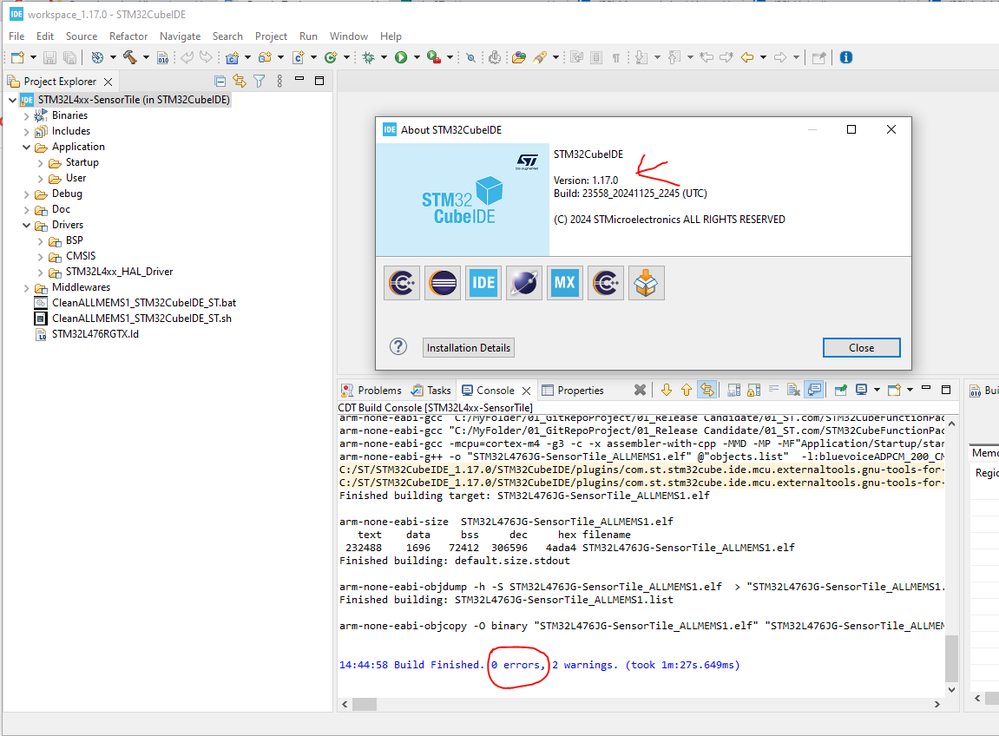Click the Open Element folder icon in toolbar

(519, 57)
